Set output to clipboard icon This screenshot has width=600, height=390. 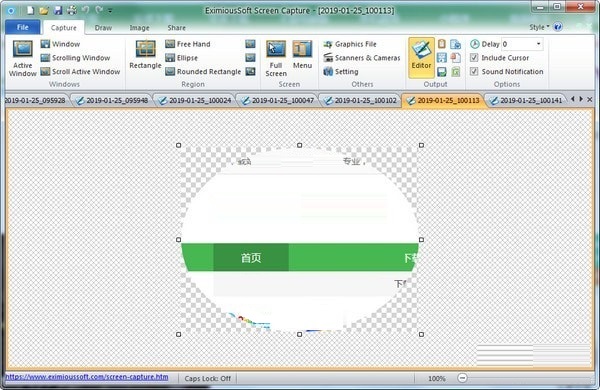442,44
